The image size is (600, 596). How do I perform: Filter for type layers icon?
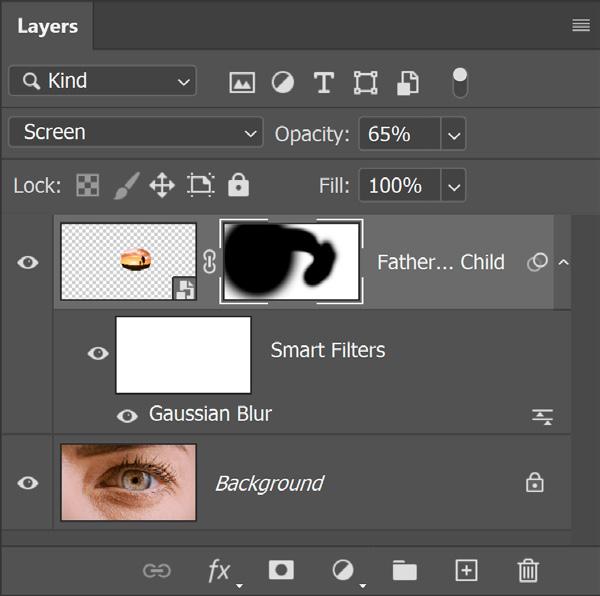coord(324,82)
